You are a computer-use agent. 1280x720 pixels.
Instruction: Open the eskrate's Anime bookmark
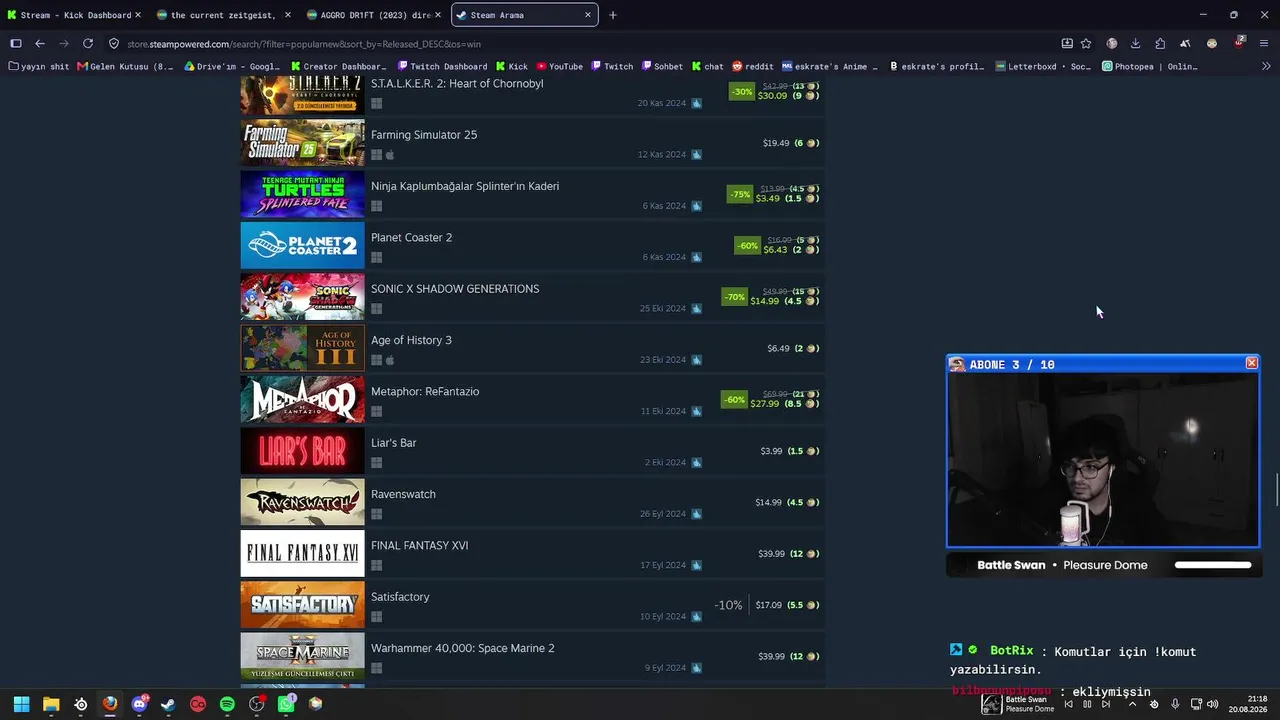point(831,67)
